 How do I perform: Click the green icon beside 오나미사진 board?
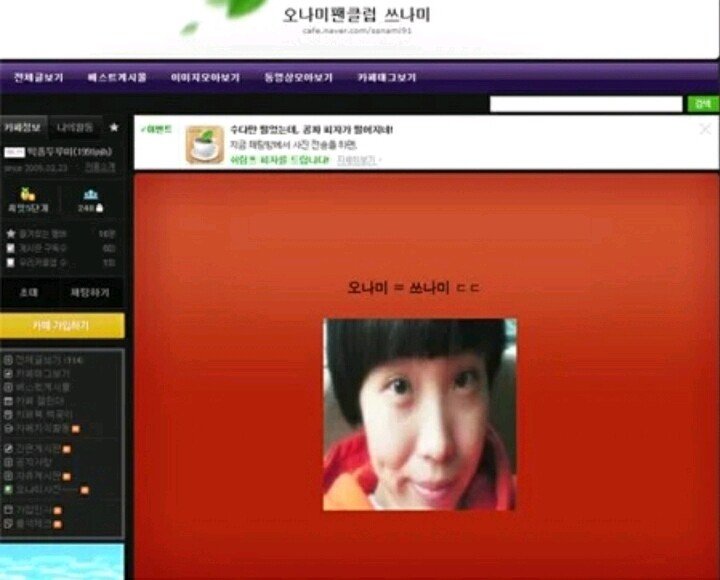click(x=8, y=490)
